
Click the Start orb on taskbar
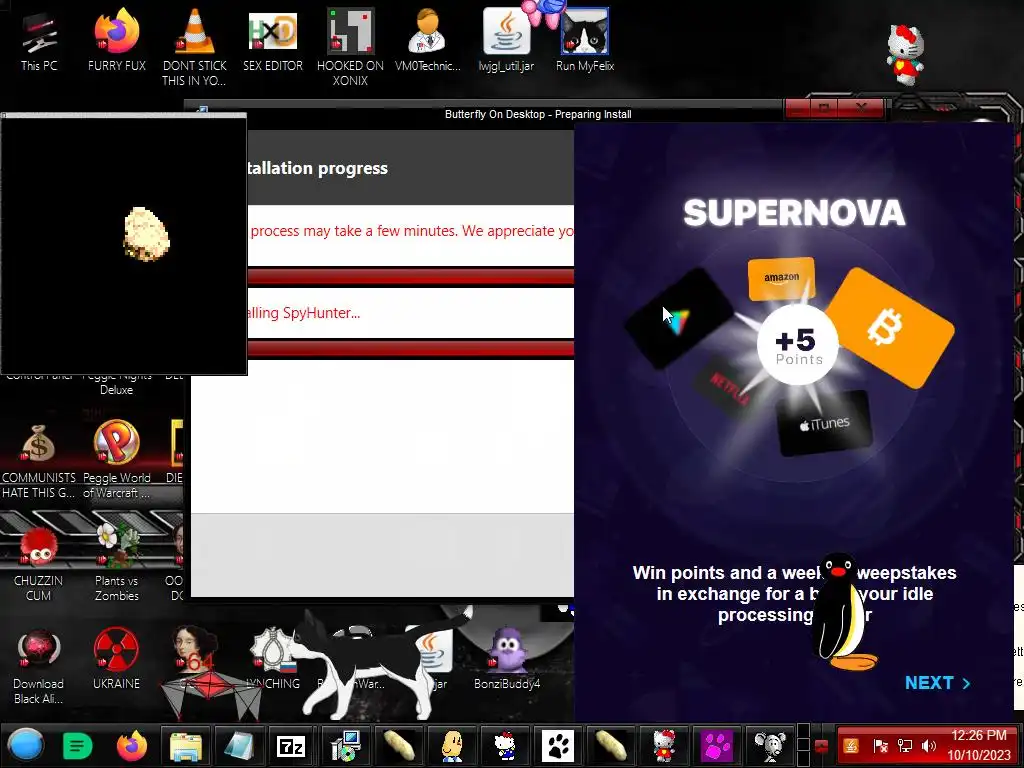(x=25, y=745)
